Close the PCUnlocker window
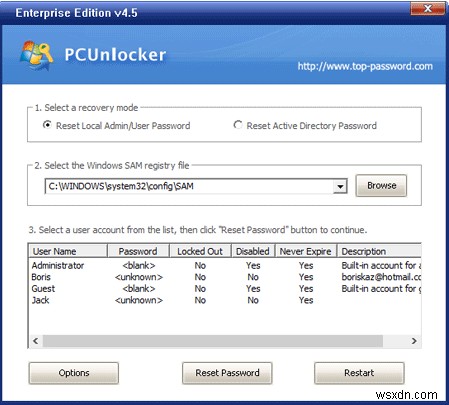Image resolution: width=449 pixels, height=405 pixels. pos(428,8)
